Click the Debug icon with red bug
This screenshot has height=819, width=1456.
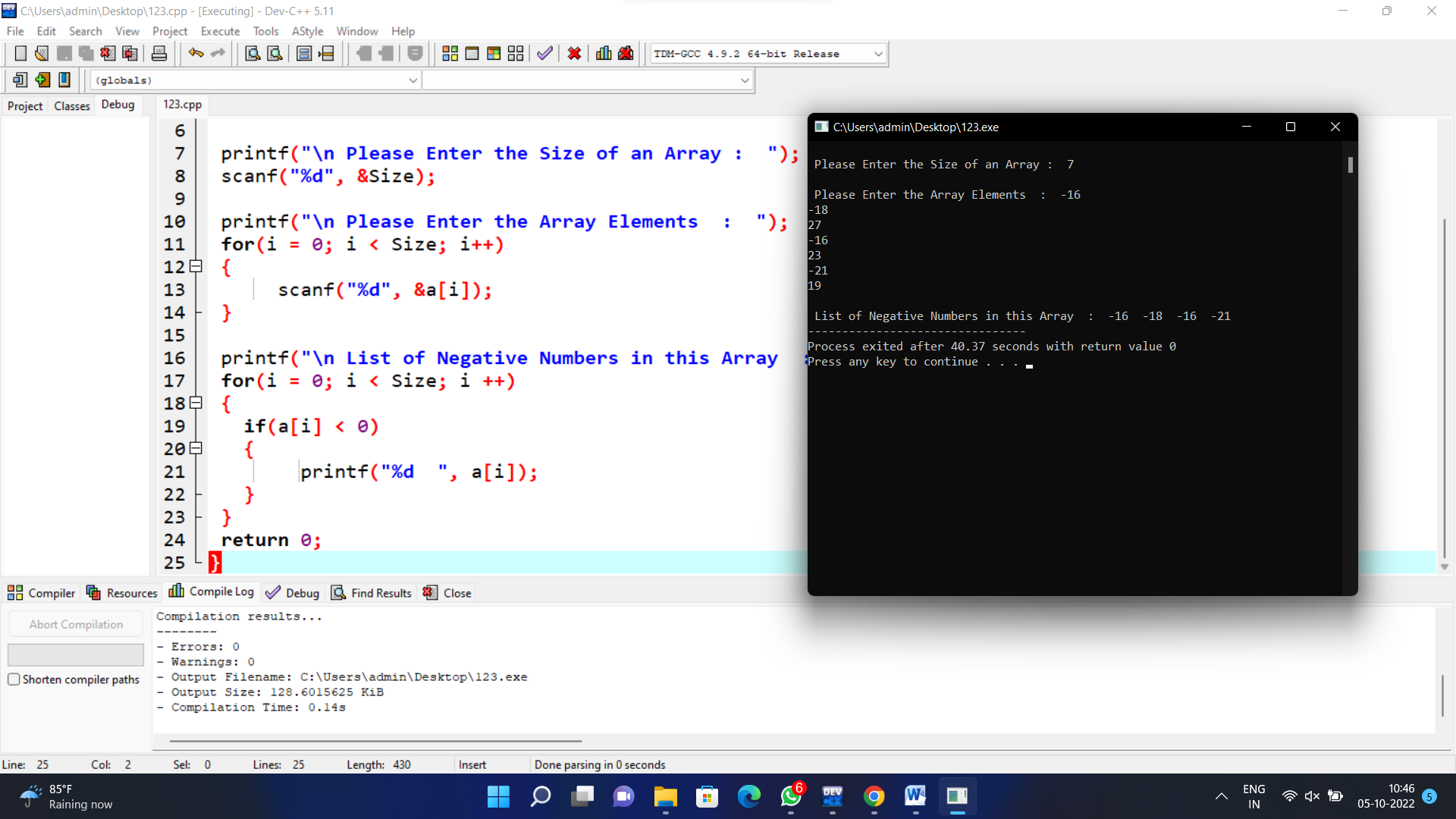tap(626, 54)
